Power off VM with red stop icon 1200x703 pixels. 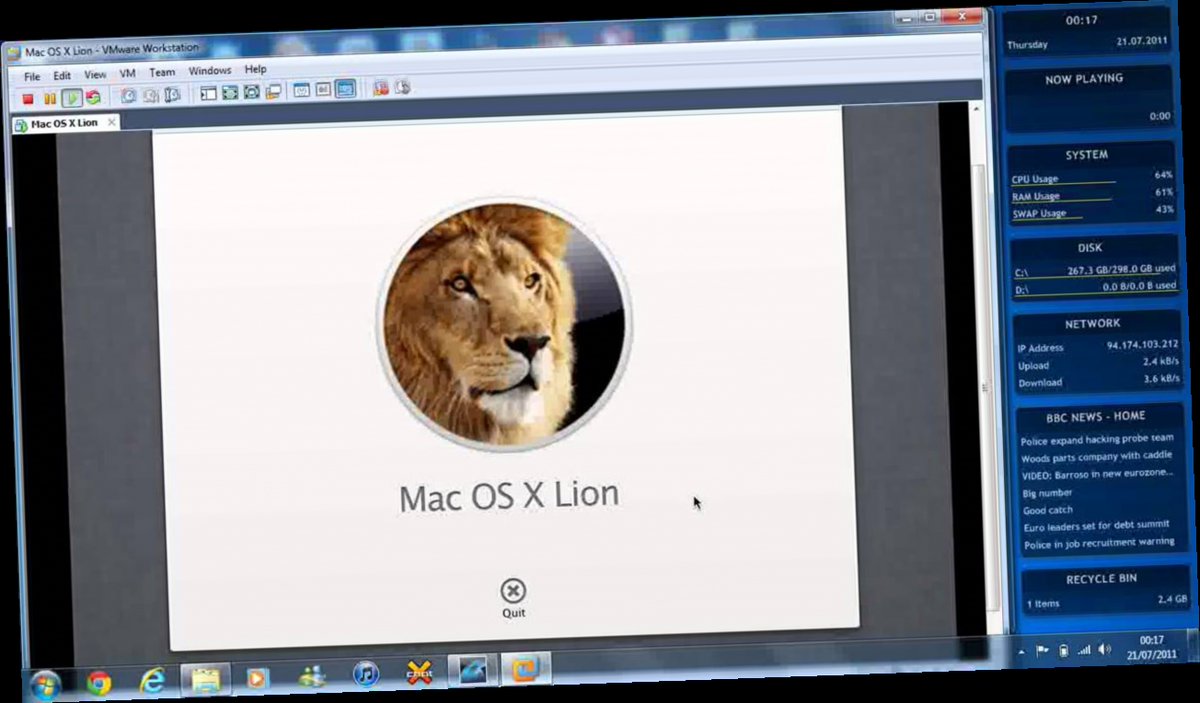click(28, 98)
